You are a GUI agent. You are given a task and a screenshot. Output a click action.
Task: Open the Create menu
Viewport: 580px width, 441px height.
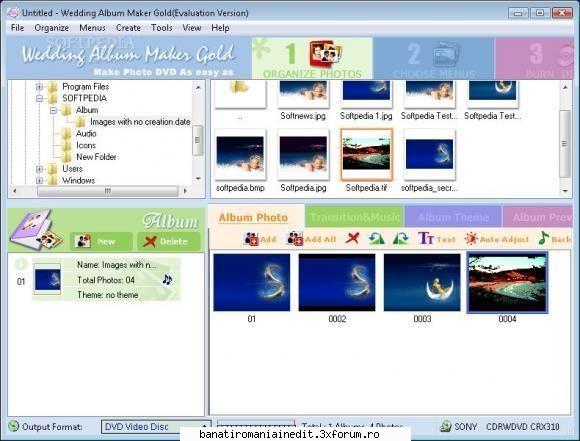pyautogui.click(x=128, y=28)
